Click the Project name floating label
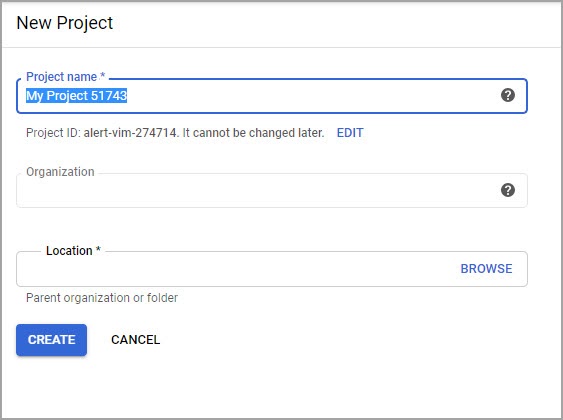 coord(66,76)
